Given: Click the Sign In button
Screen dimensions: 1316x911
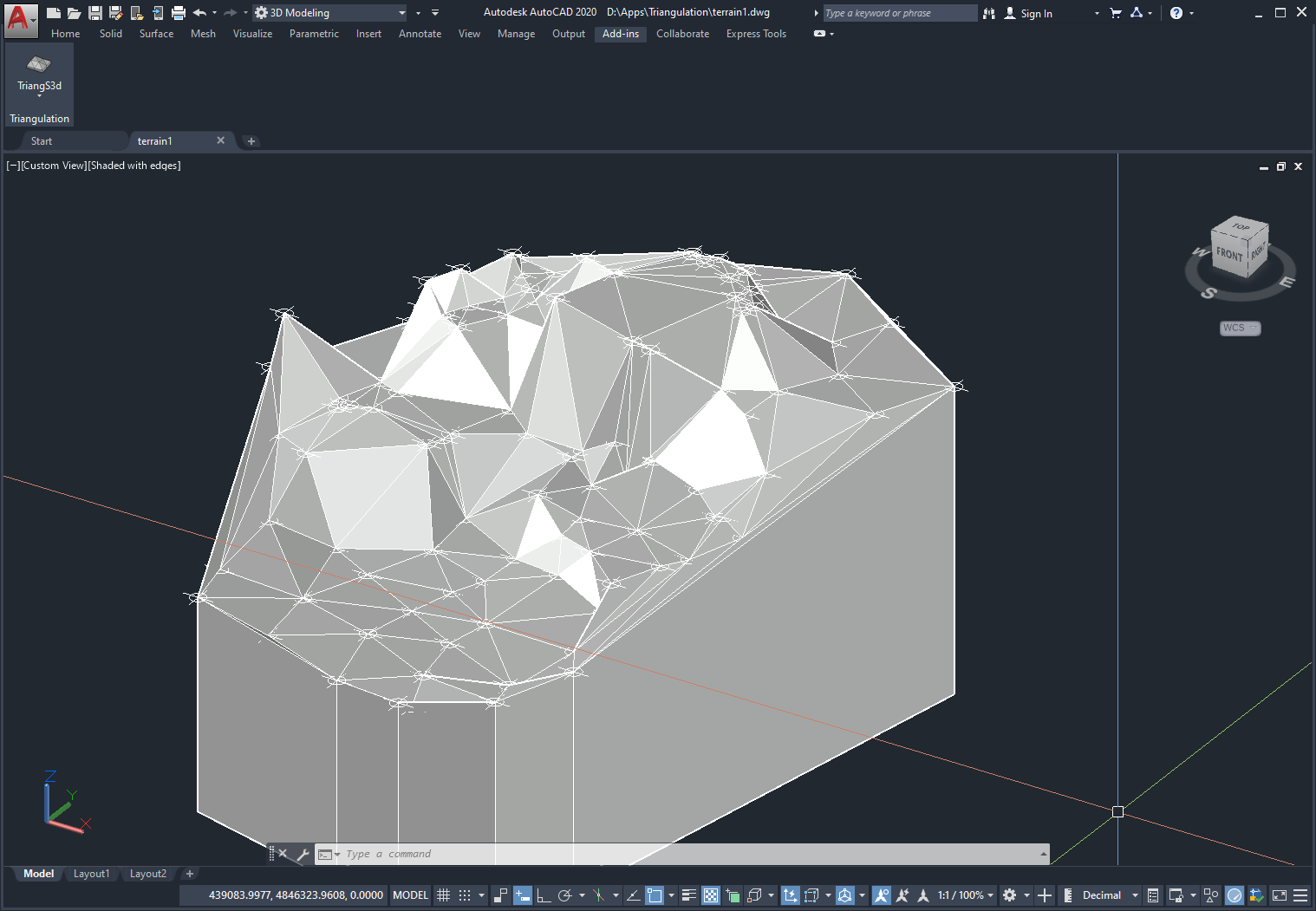Looking at the screenshot, I should [x=1035, y=13].
